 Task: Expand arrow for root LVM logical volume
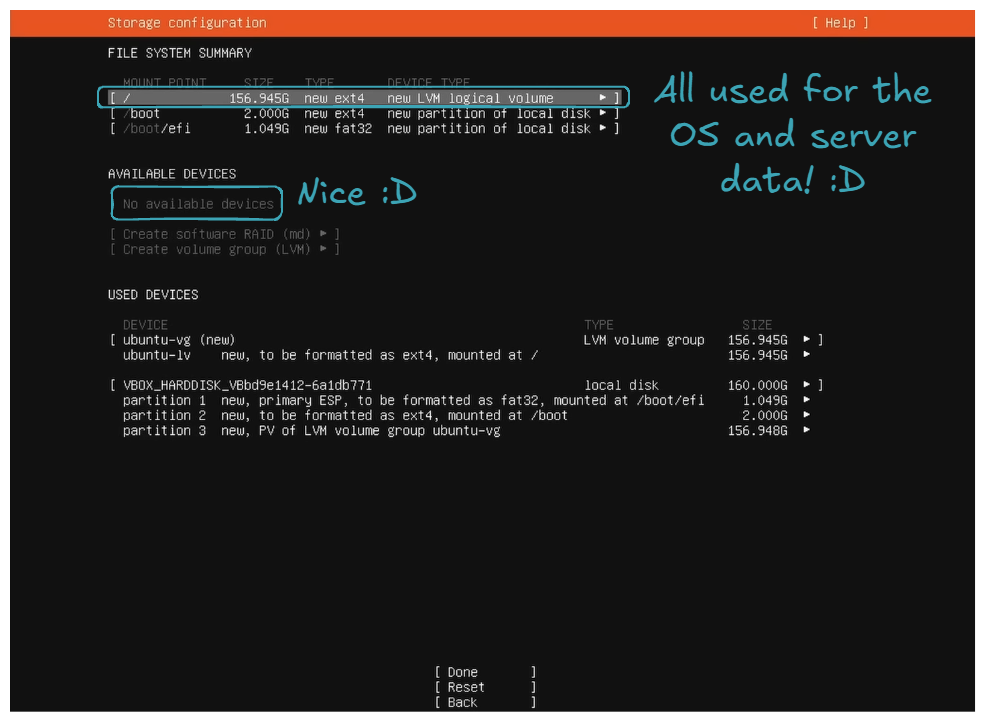602,98
